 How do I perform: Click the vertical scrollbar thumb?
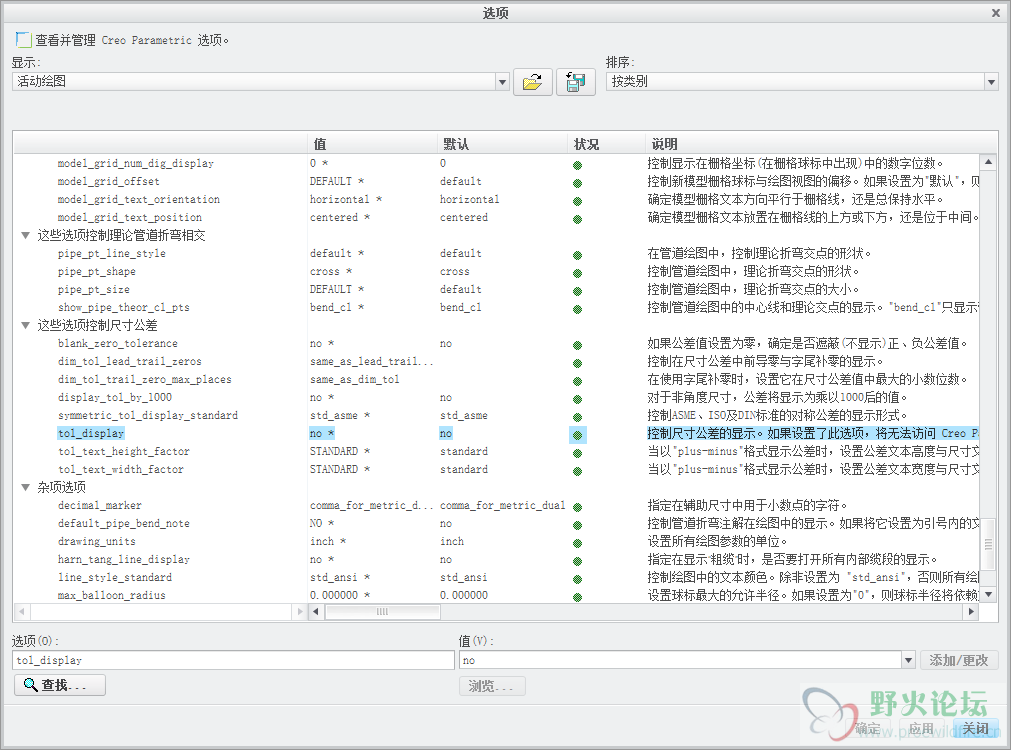(x=988, y=544)
